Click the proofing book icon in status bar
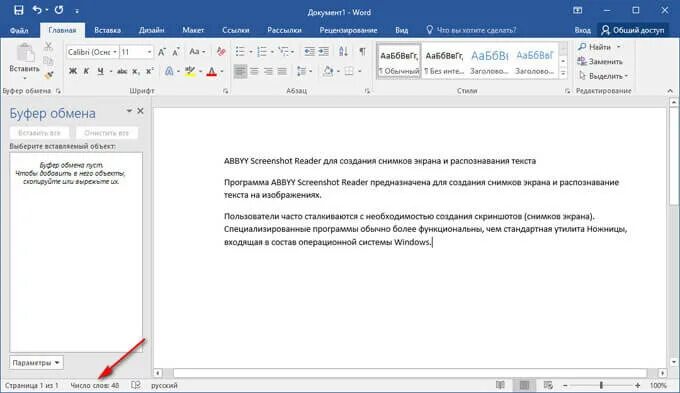This screenshot has width=680, height=393. point(136,385)
